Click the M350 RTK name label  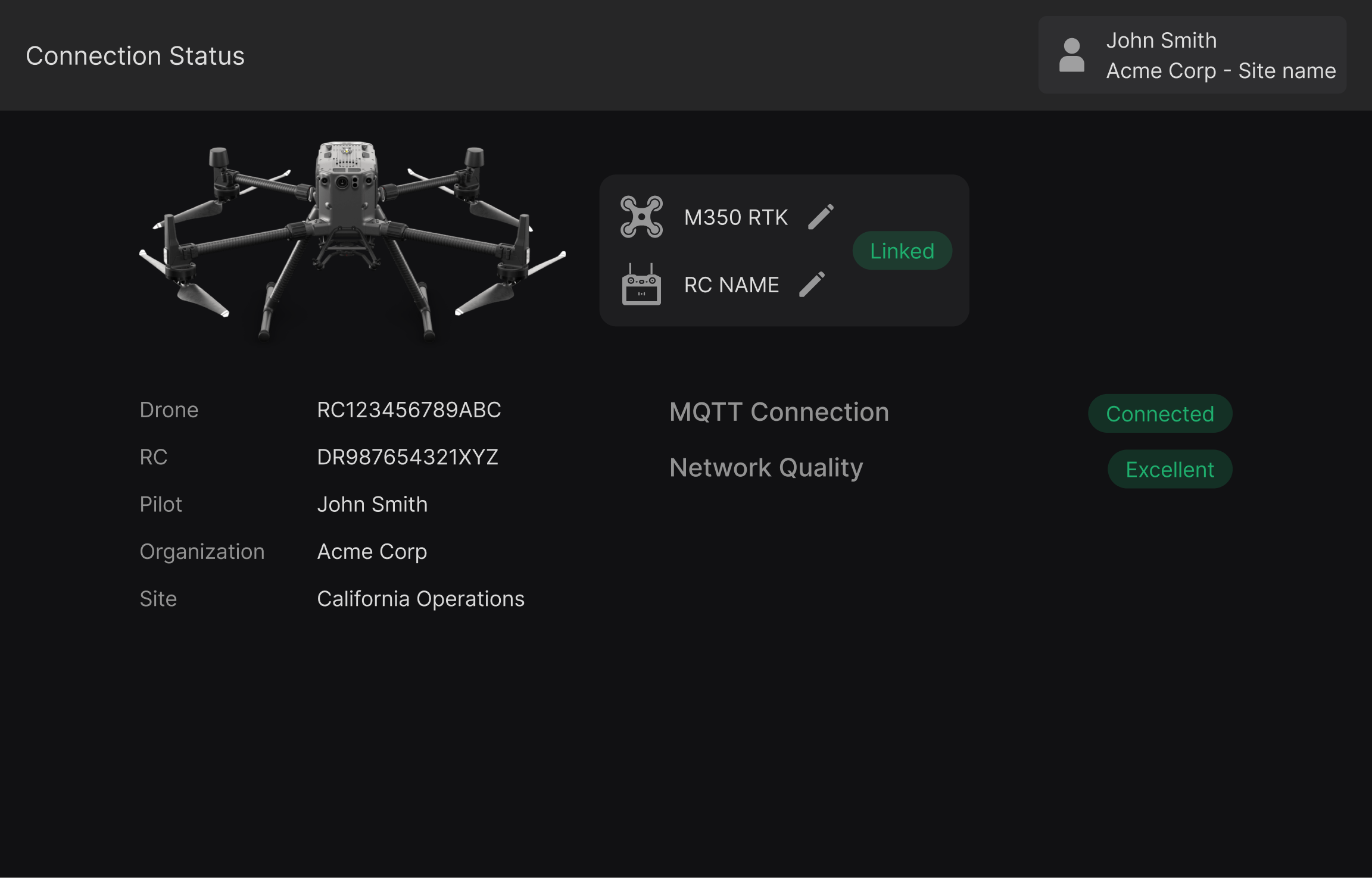735,217
